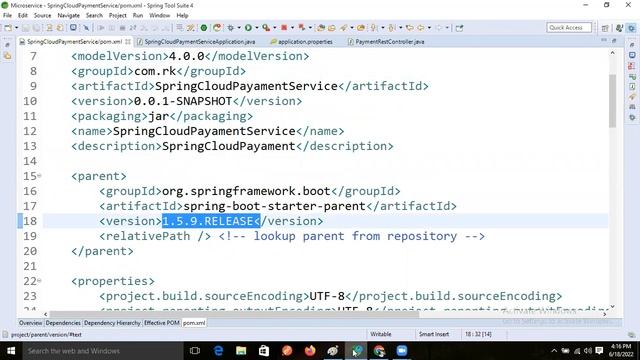Open Microsoft Edge from the taskbar

click(218, 351)
